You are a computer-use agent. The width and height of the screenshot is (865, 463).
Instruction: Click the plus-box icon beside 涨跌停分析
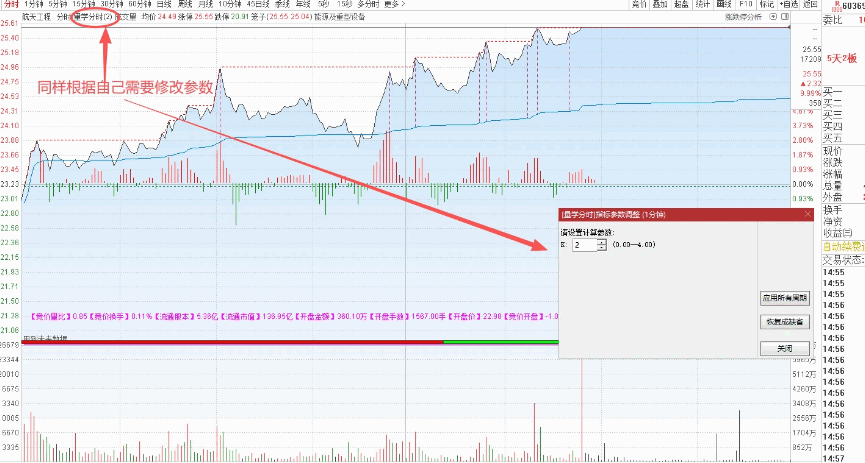773,17
